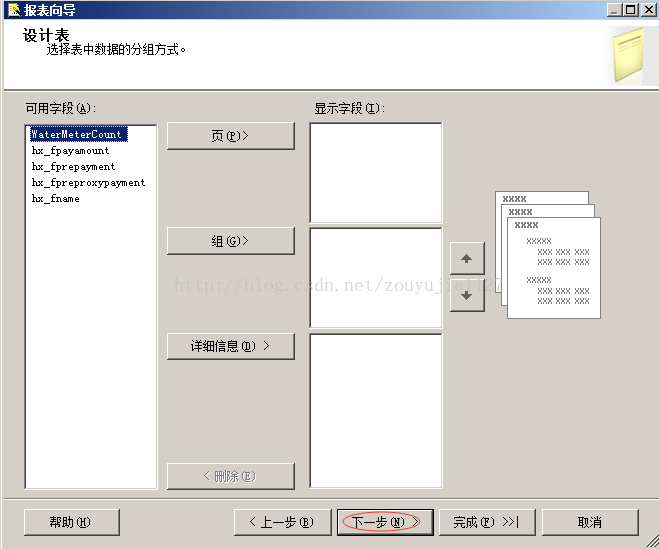Add field to Group with 组(G)> button
The width and height of the screenshot is (660, 549).
pos(231,241)
